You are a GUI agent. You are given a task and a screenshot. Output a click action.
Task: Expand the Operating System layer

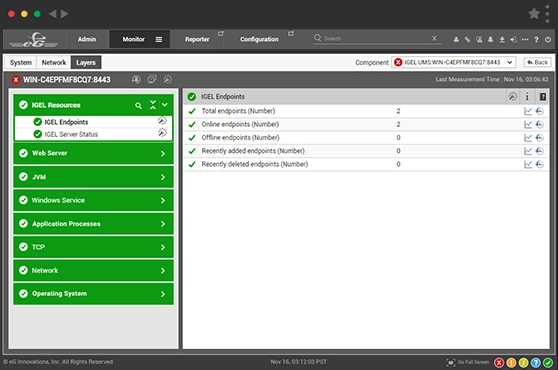coord(163,294)
